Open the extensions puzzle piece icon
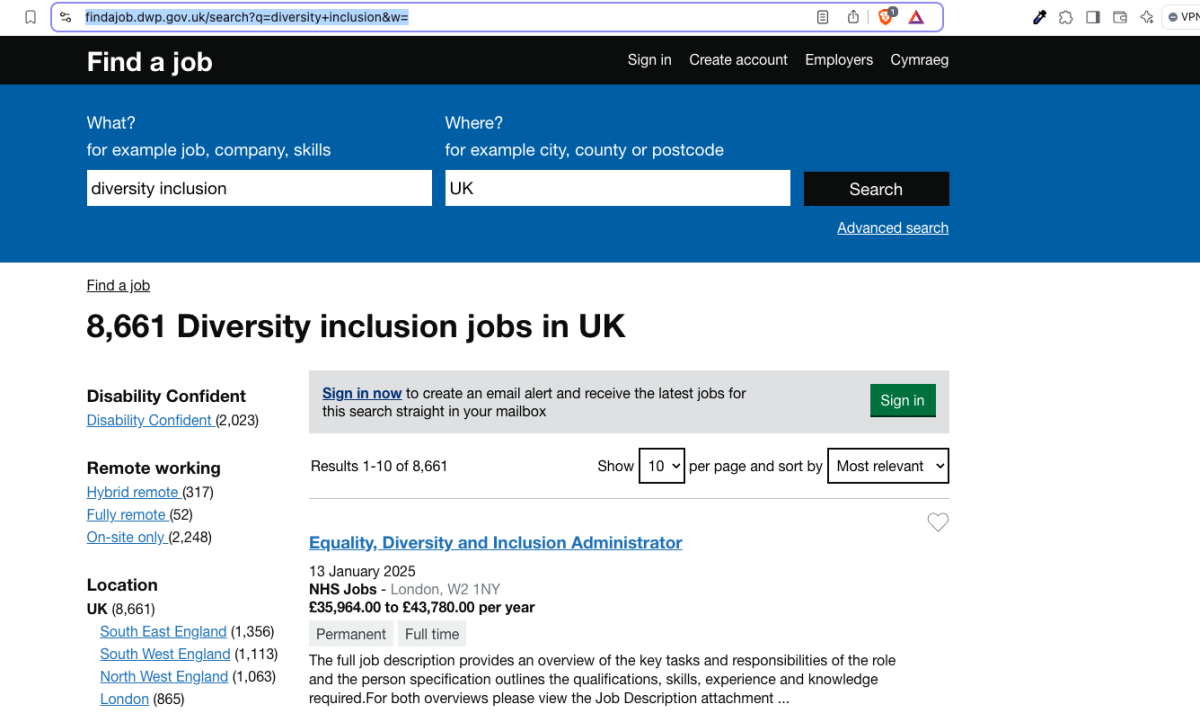This screenshot has width=1200, height=713. (1066, 17)
